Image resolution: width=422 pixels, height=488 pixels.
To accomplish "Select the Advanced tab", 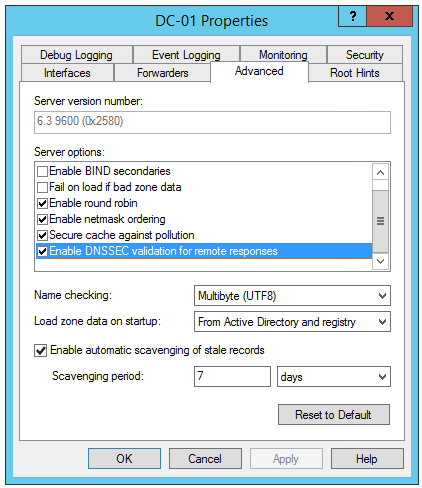I will (259, 71).
